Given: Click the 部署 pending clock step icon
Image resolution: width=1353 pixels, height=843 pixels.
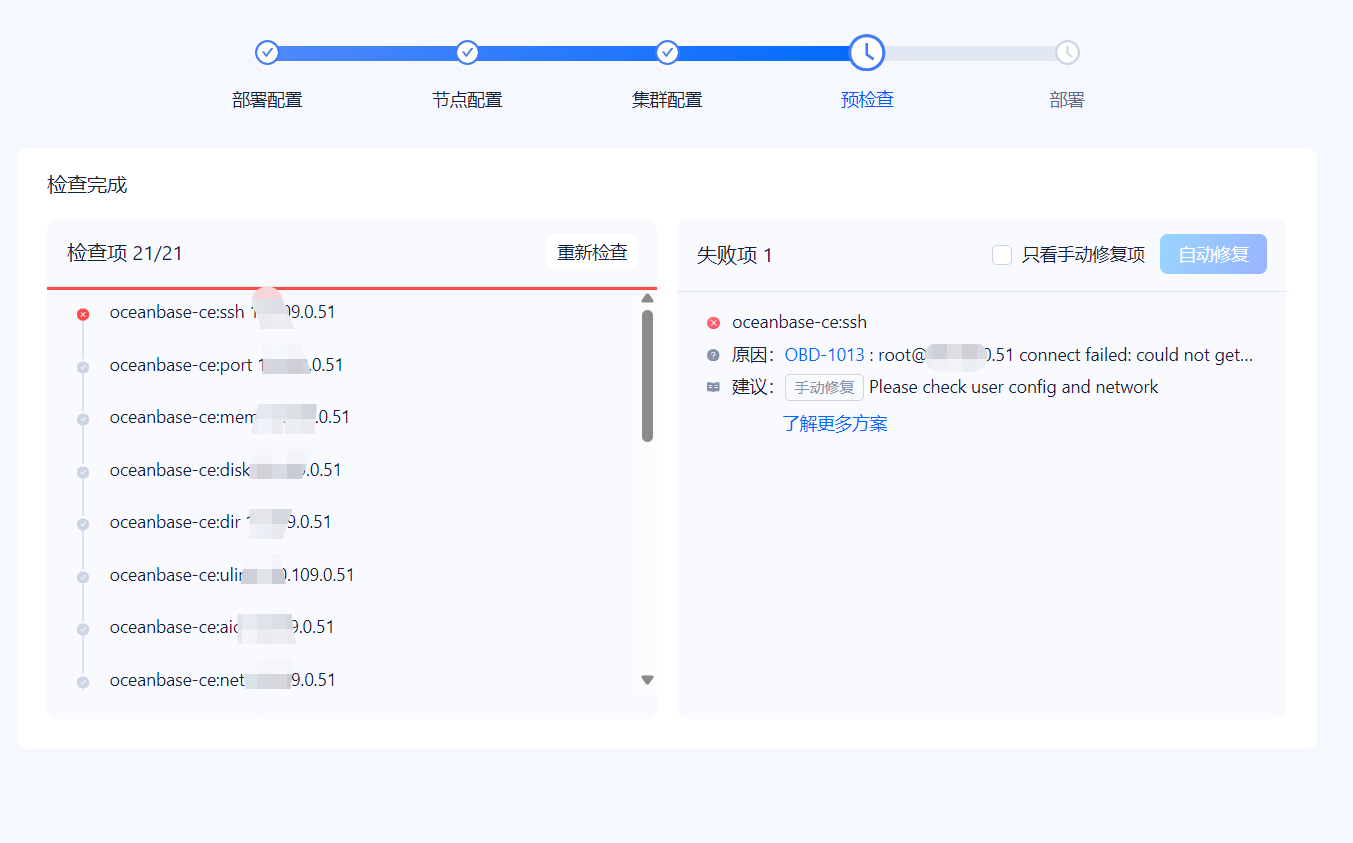Looking at the screenshot, I should point(1067,52).
